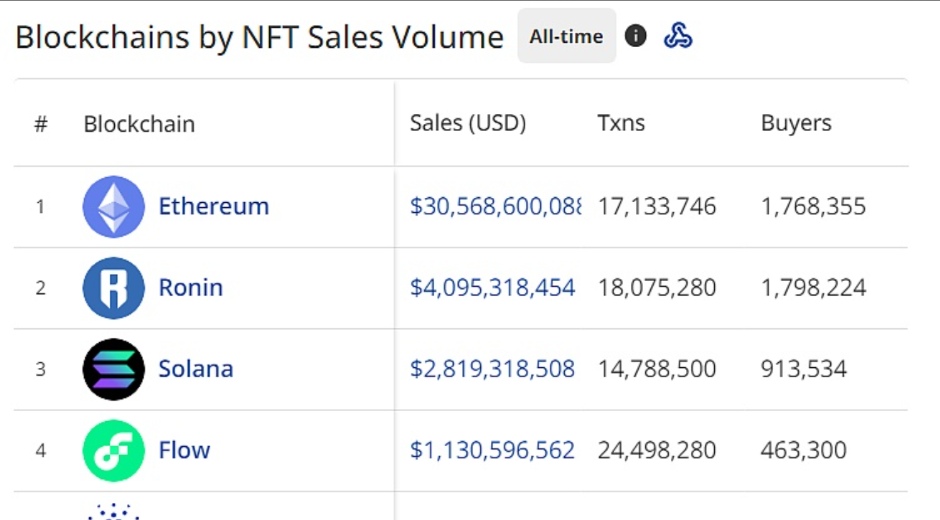Click the Flow logo icon
Screen dimensions: 940x520
[x=113, y=450]
